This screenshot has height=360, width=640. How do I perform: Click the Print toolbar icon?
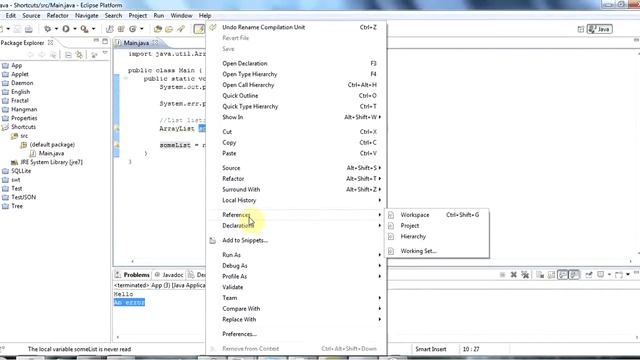(29, 29)
